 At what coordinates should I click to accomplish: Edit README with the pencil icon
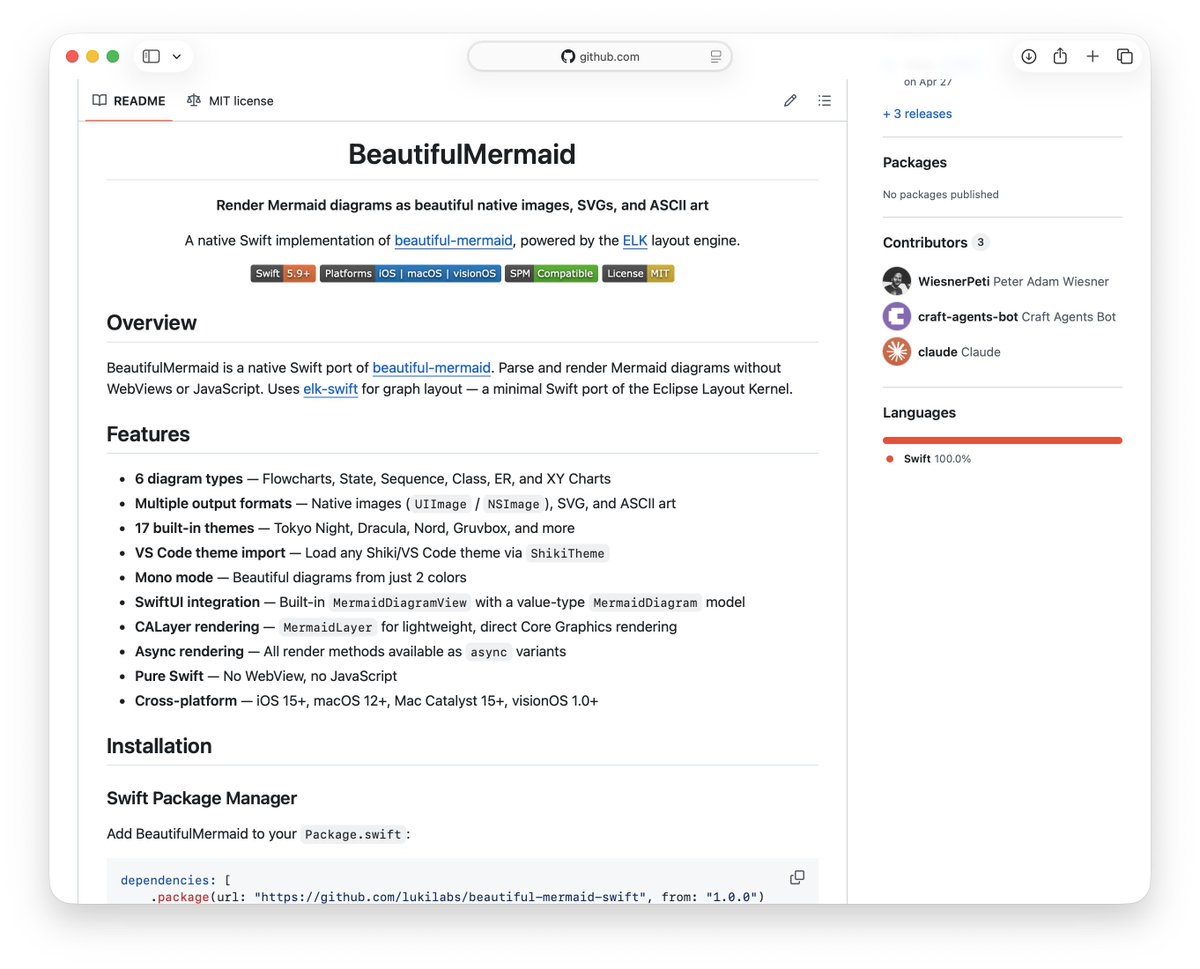[790, 101]
